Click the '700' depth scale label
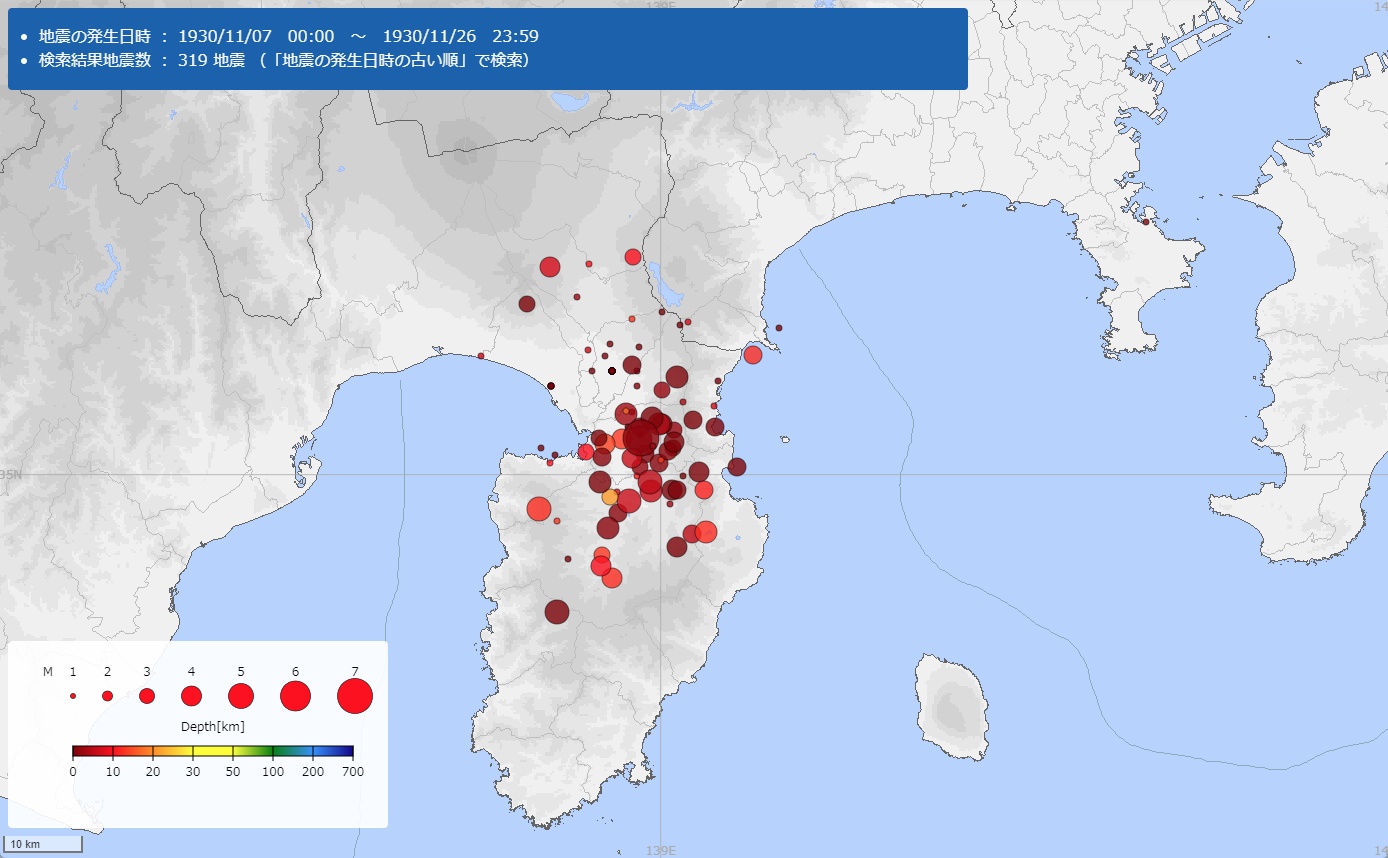The width and height of the screenshot is (1388, 858). [353, 772]
